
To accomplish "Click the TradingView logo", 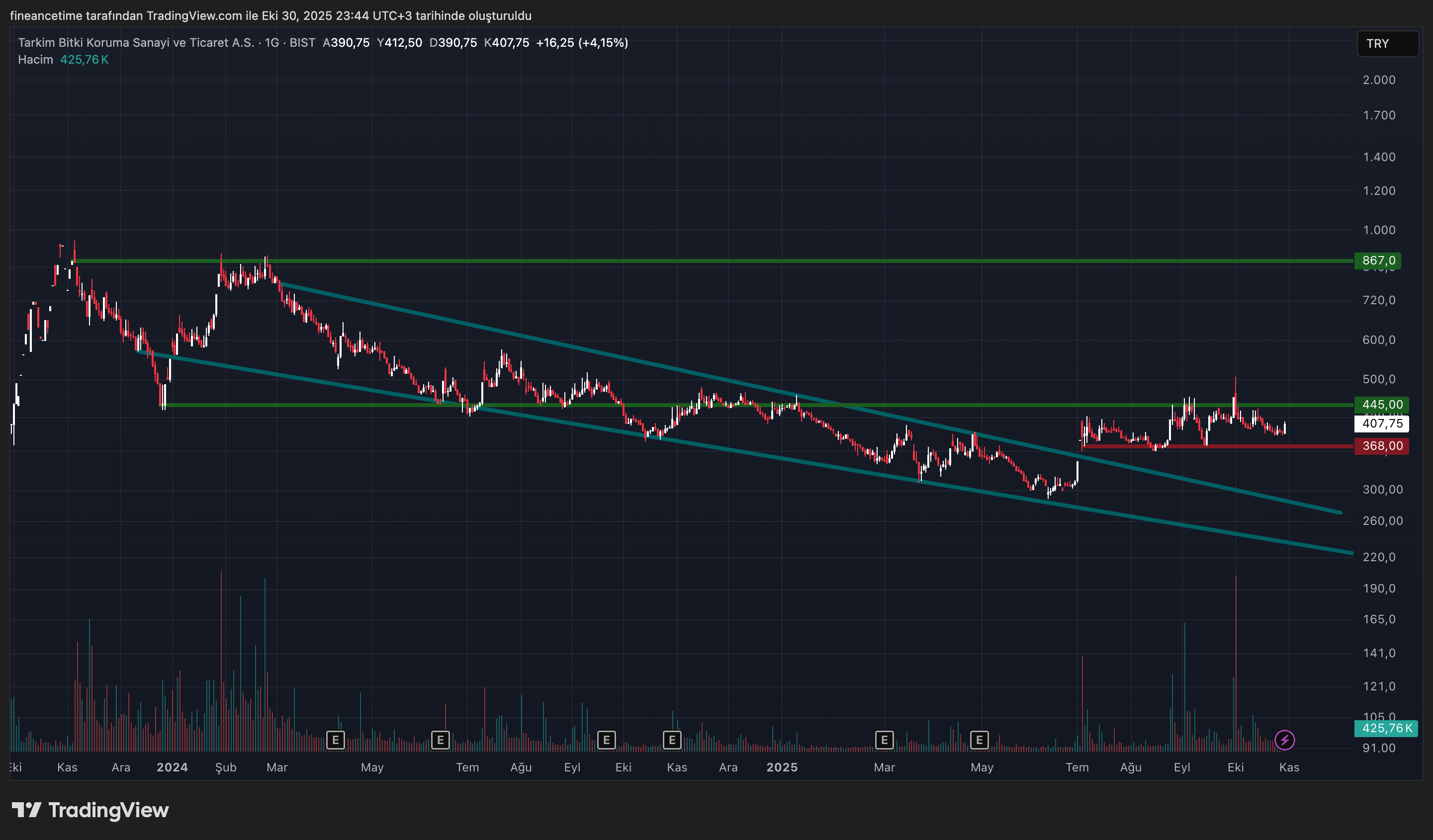I will click(91, 811).
